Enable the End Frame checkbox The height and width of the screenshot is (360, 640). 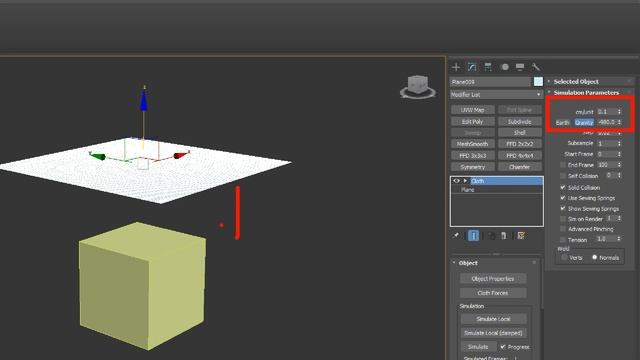(563, 165)
